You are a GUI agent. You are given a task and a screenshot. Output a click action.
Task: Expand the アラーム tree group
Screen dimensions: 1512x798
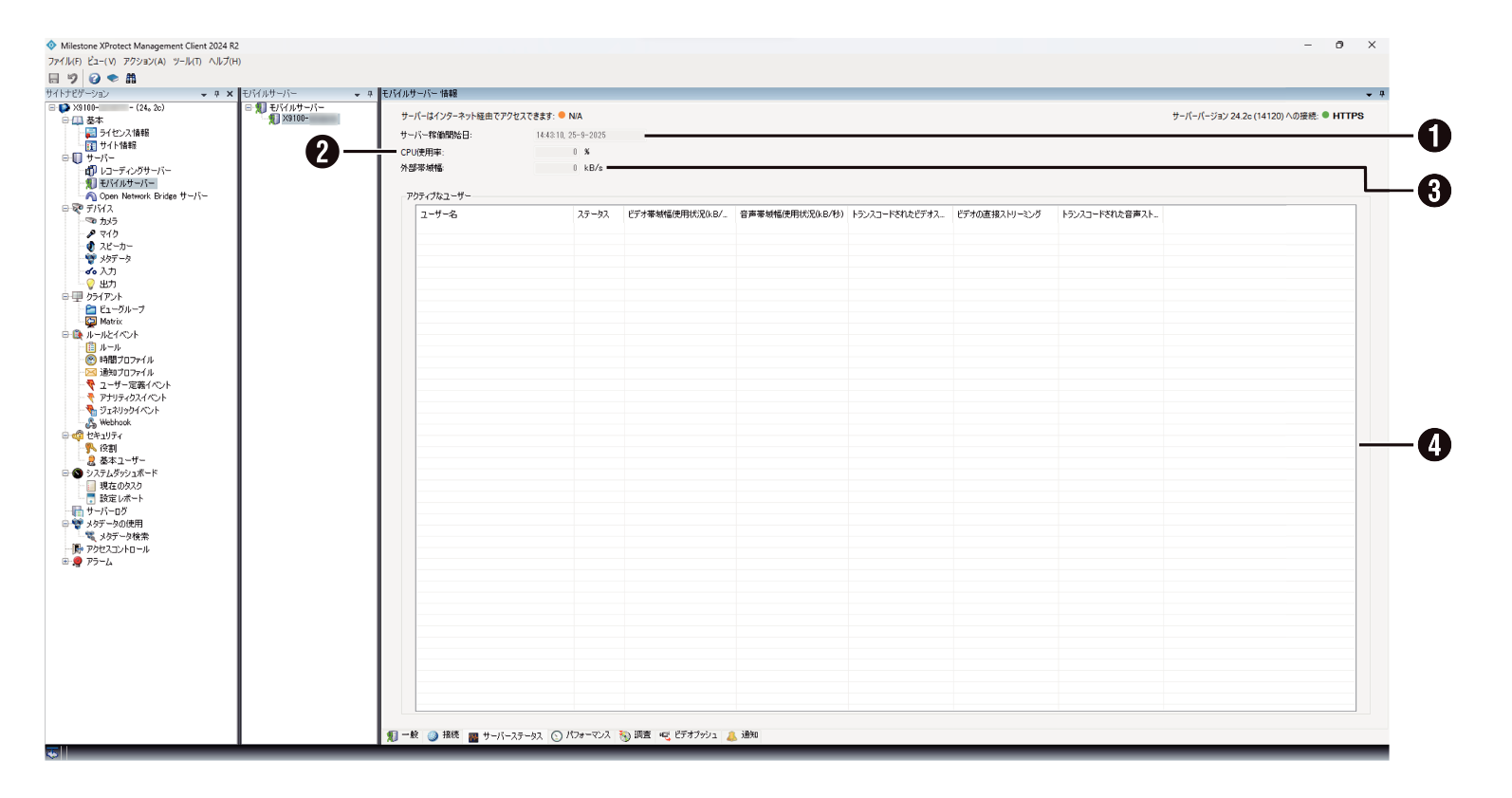(x=65, y=562)
